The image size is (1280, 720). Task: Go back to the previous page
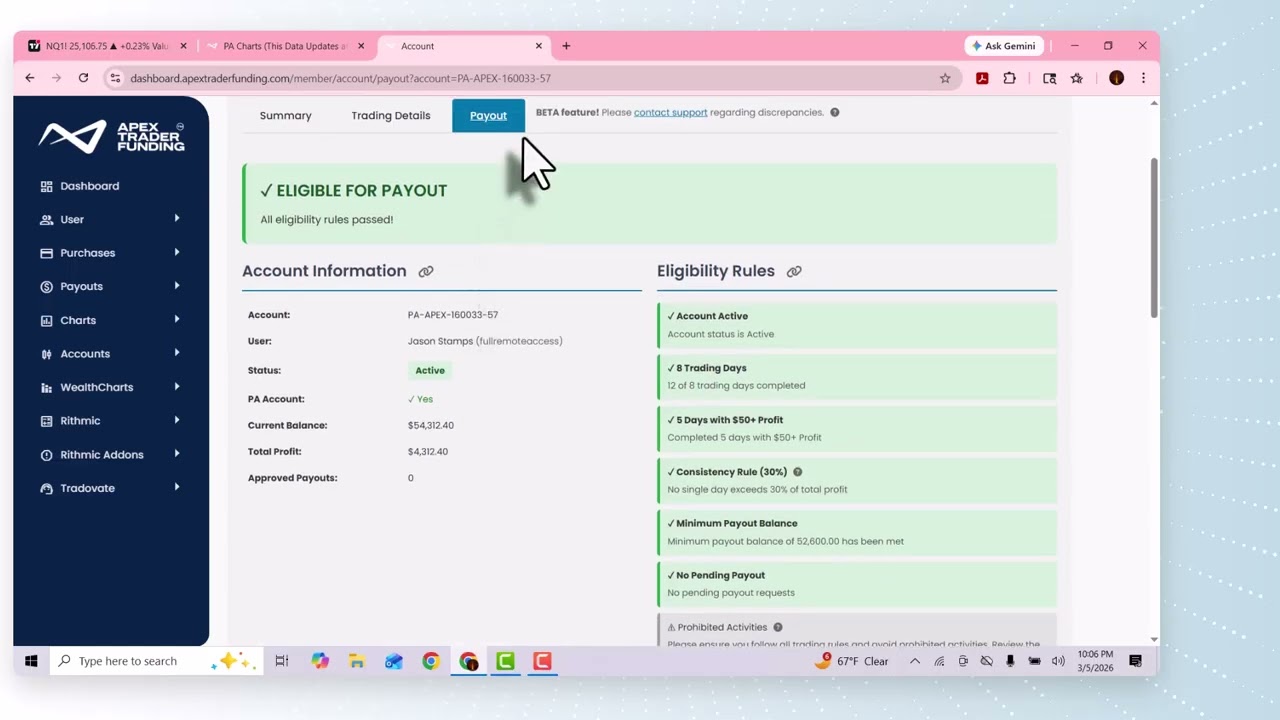tap(30, 78)
